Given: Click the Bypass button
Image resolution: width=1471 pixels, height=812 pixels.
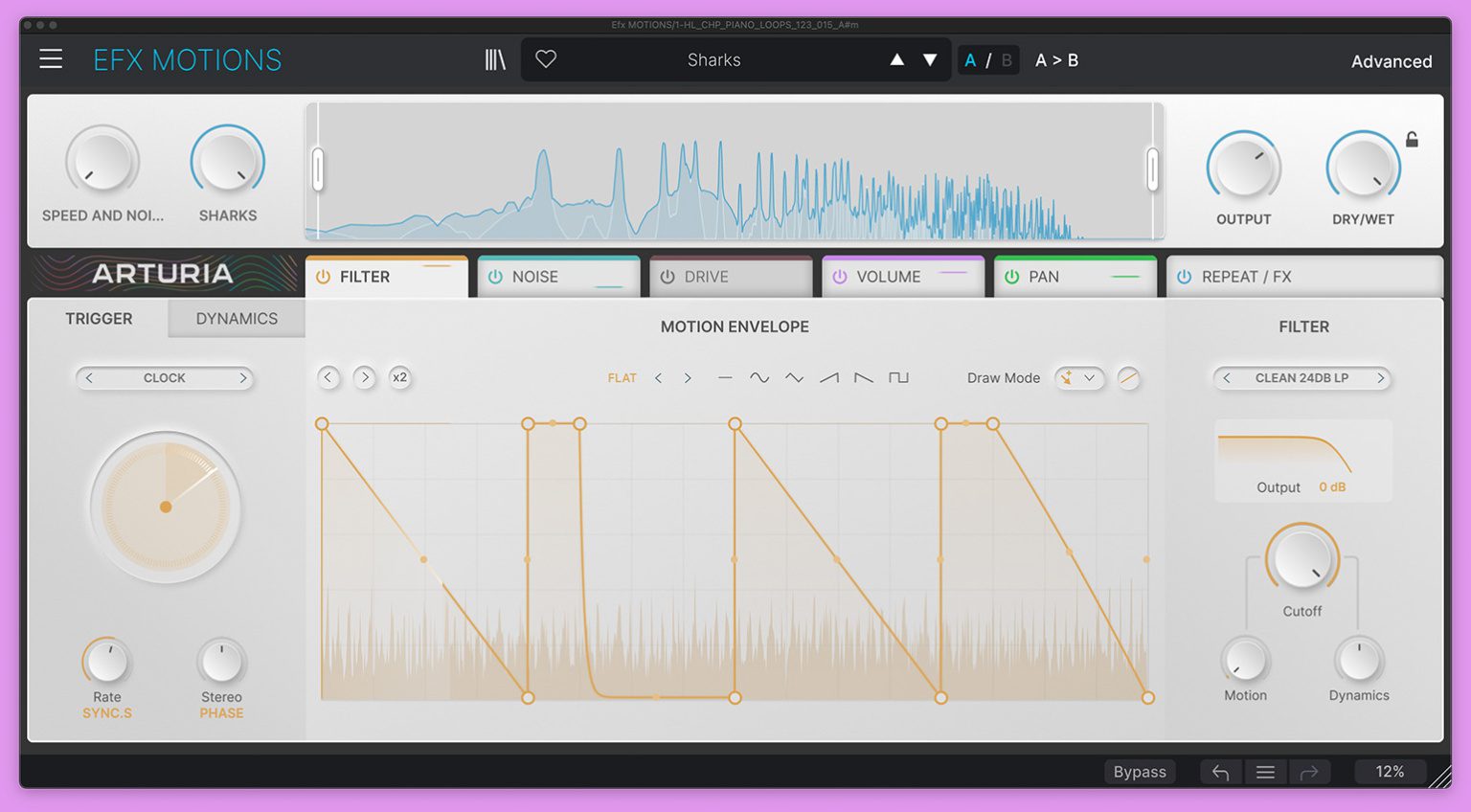Looking at the screenshot, I should point(1140,771).
